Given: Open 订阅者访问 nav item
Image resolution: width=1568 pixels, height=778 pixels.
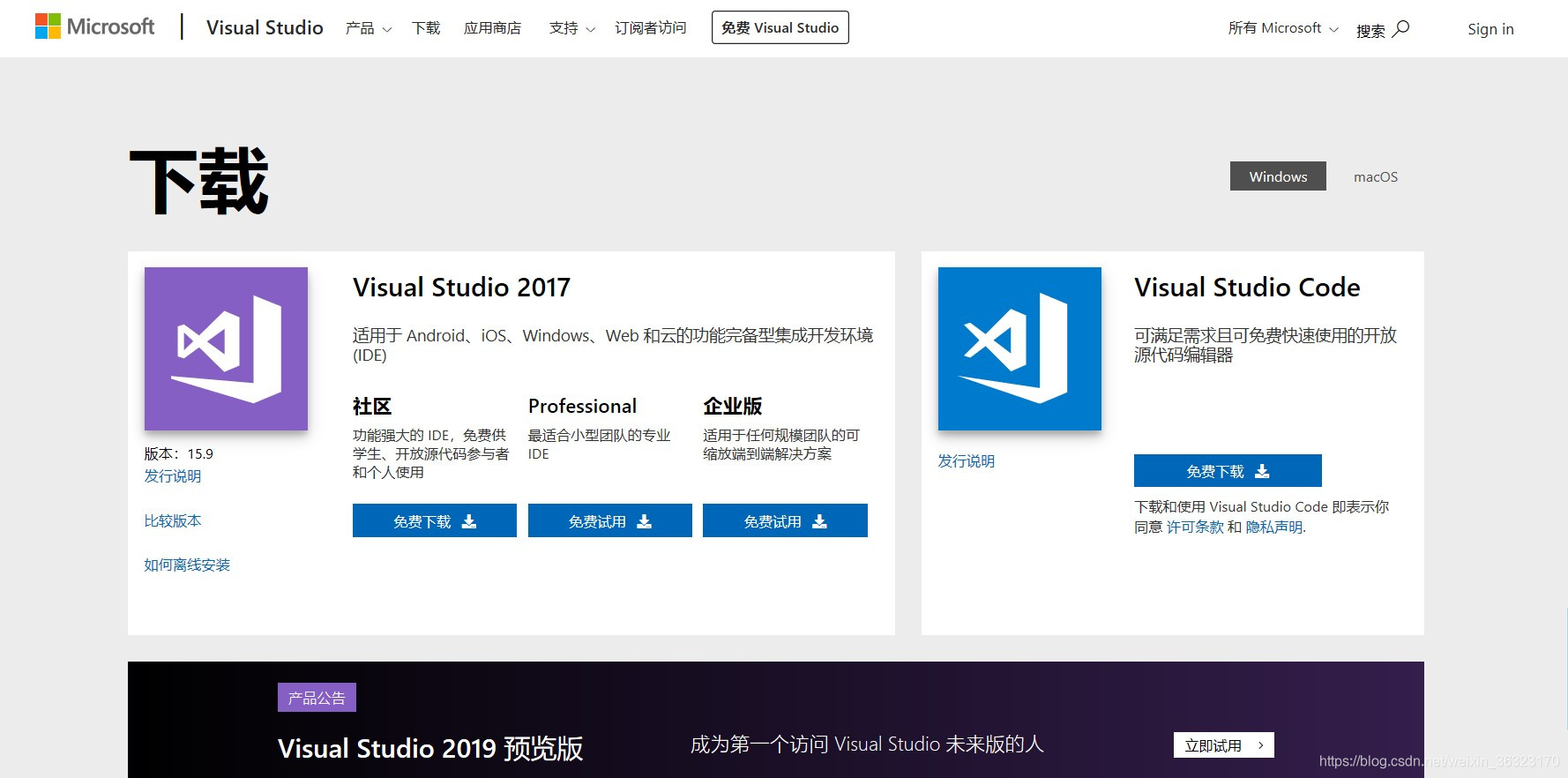Looking at the screenshot, I should (651, 28).
